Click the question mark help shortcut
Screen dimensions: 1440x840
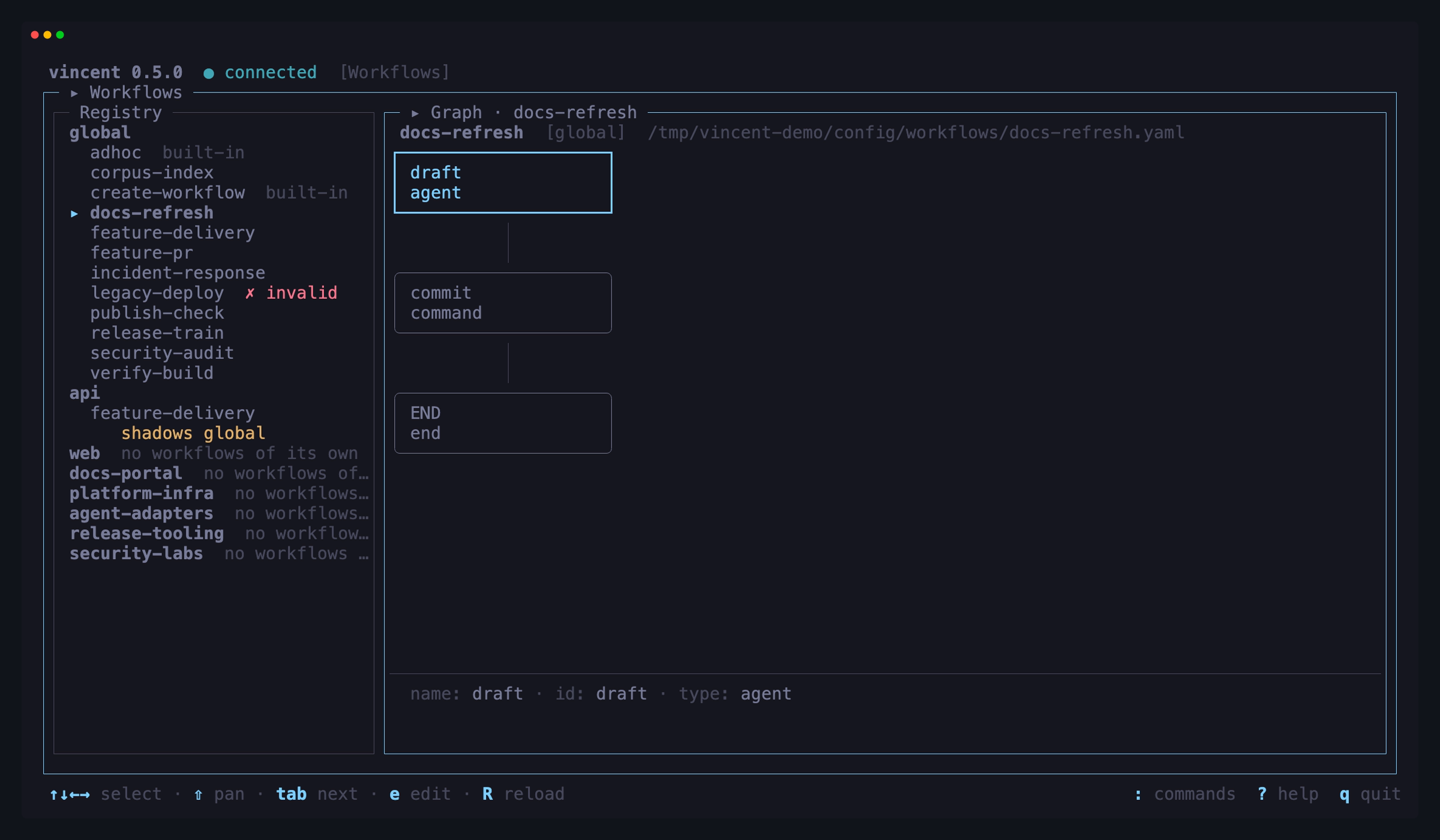1288,794
